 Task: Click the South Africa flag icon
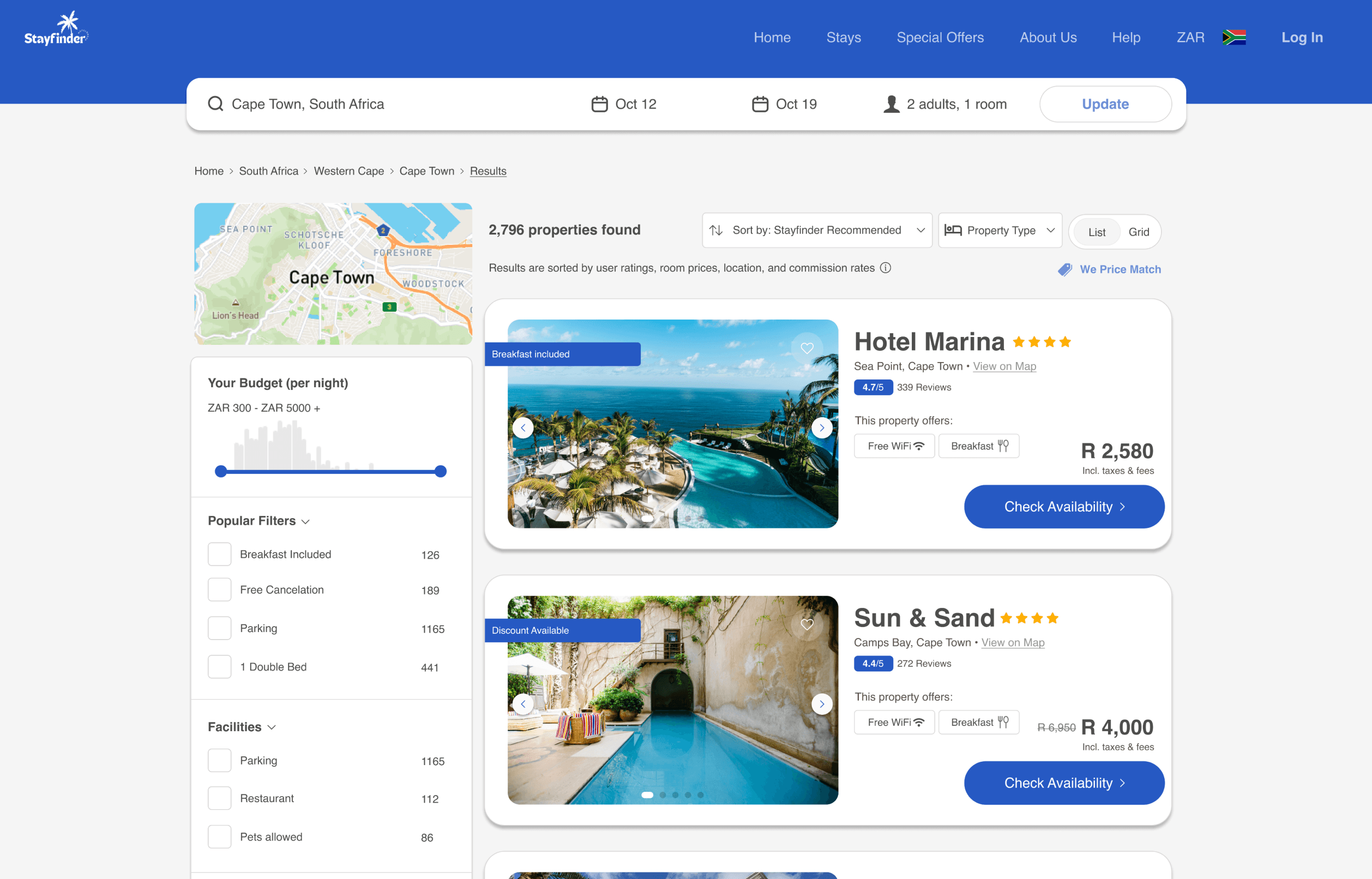coord(1234,38)
